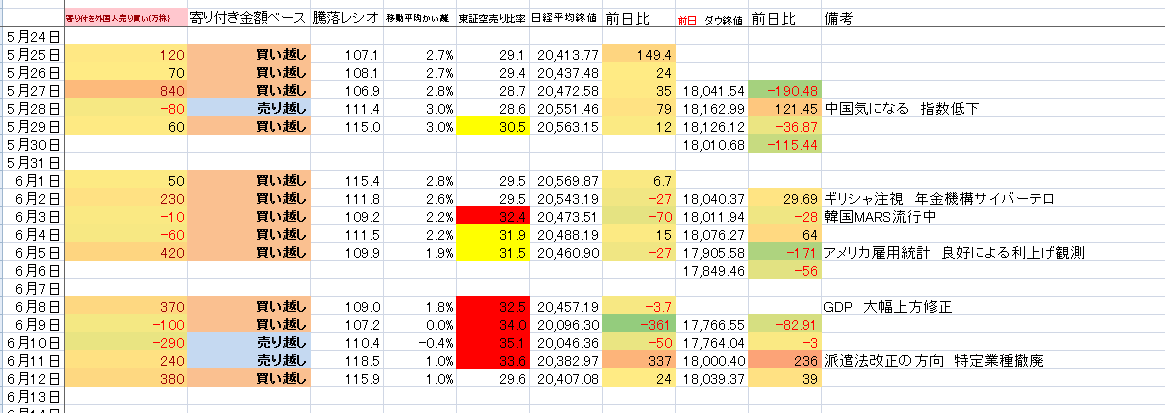Screen dimensions: 1165x413
Task: Click the -56 Dow change cell
Action: 785,270
